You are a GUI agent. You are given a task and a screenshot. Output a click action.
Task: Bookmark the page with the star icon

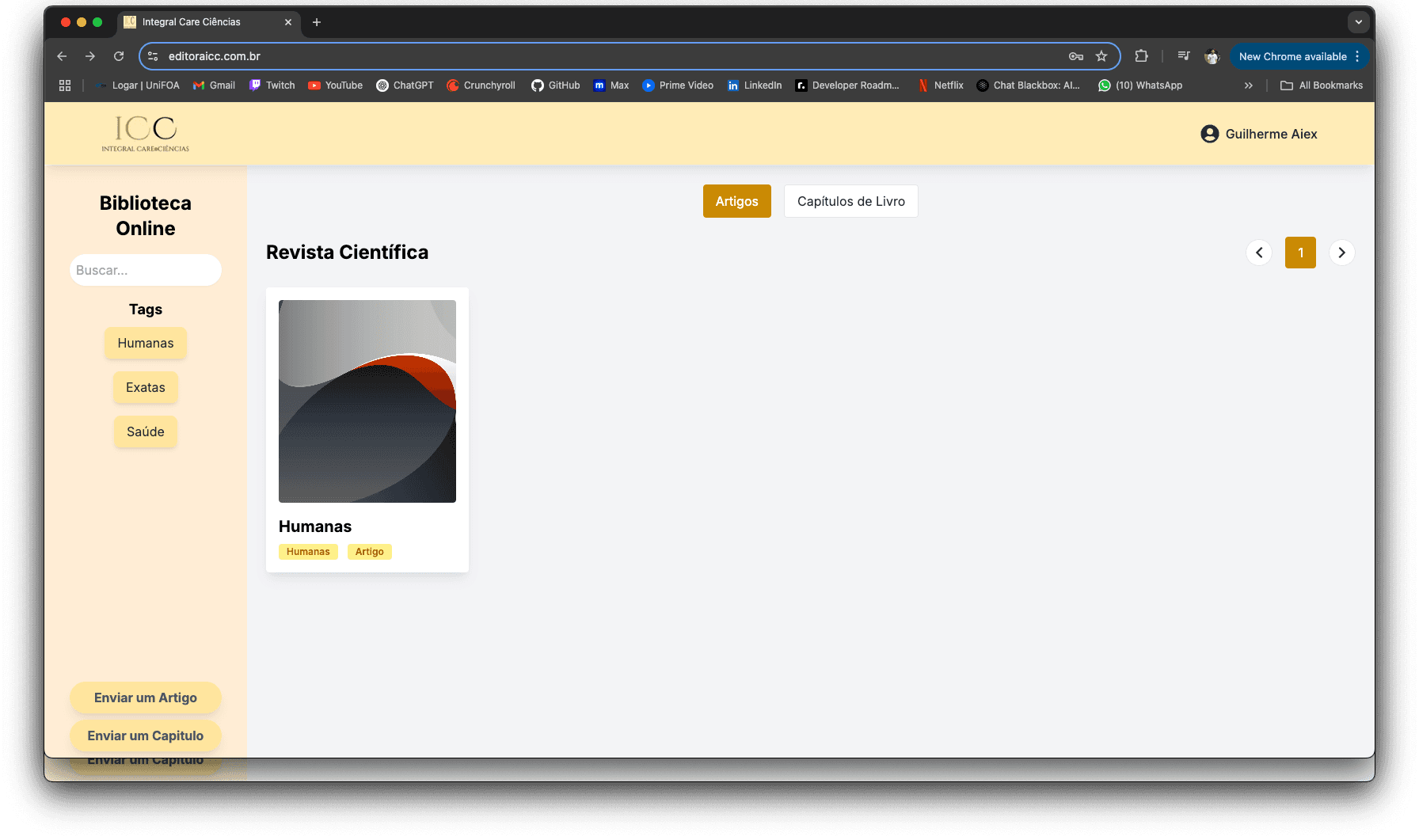click(x=1101, y=56)
